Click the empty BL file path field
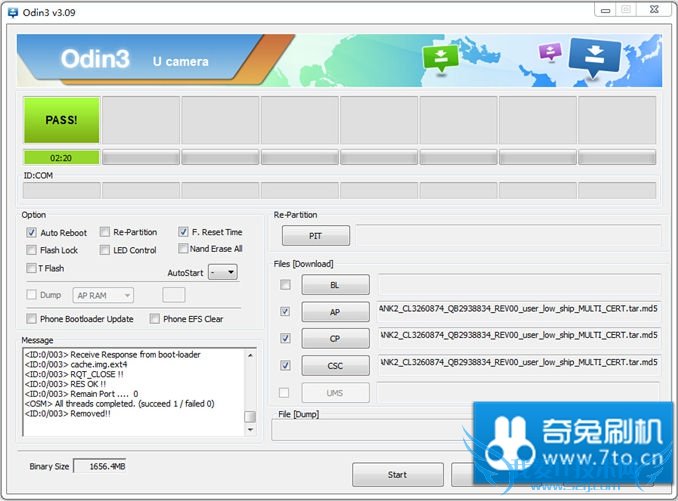This screenshot has width=678, height=501. click(x=519, y=285)
